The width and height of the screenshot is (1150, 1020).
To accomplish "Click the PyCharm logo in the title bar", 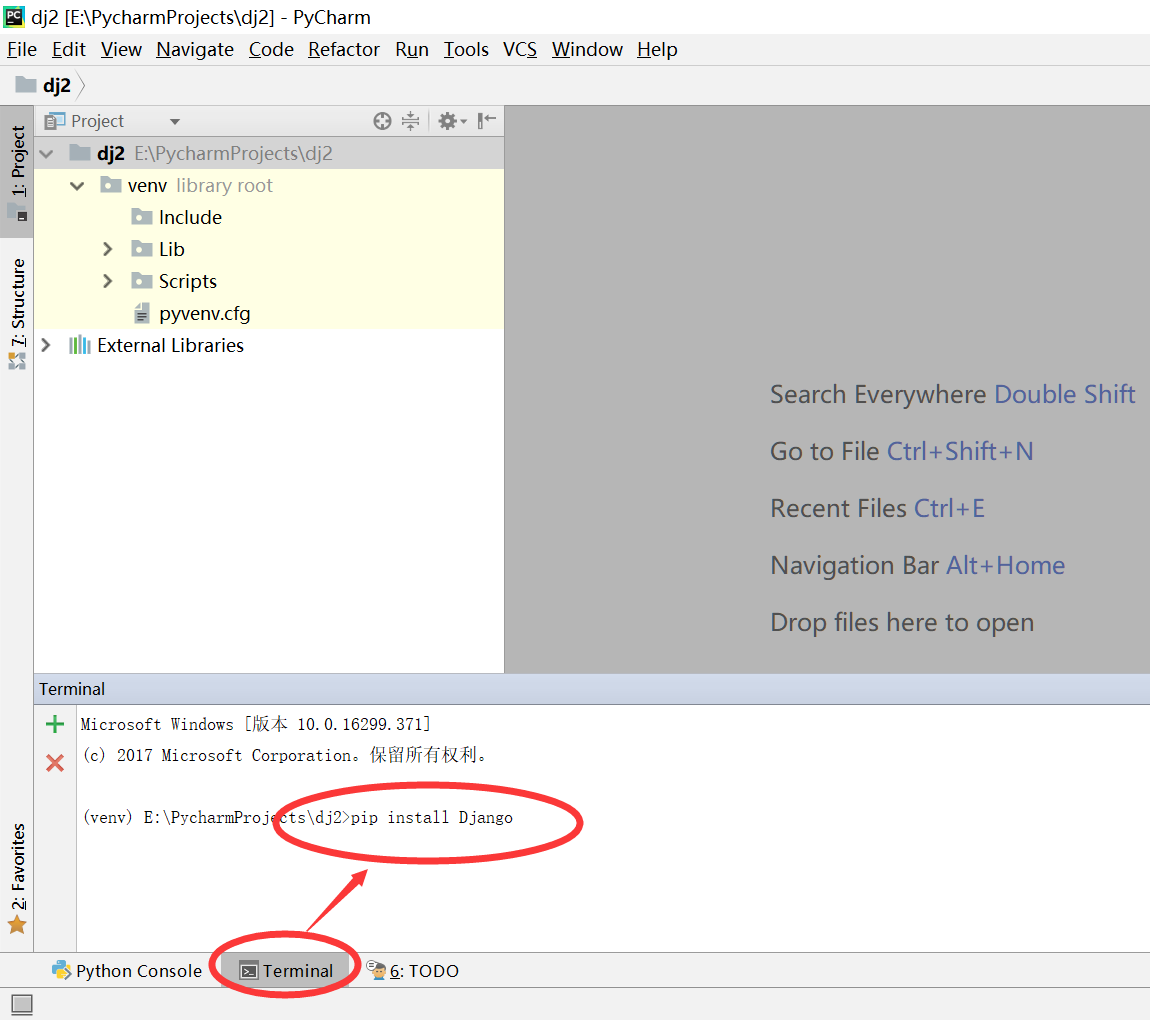I will (x=14, y=16).
